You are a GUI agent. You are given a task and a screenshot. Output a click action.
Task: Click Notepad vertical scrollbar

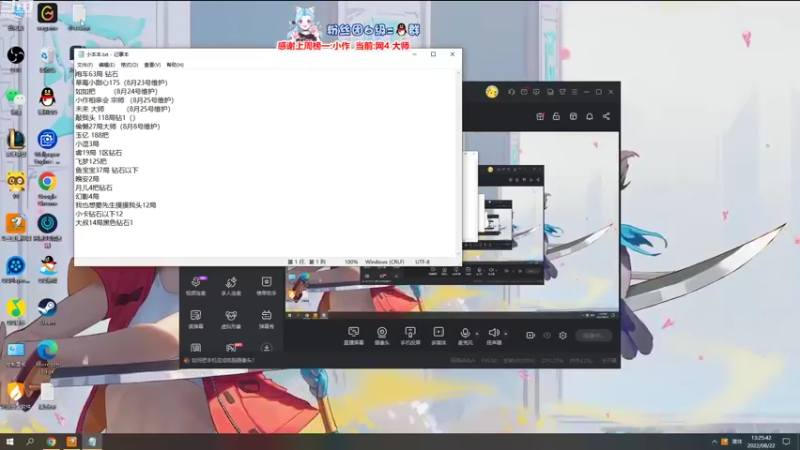coord(458,163)
